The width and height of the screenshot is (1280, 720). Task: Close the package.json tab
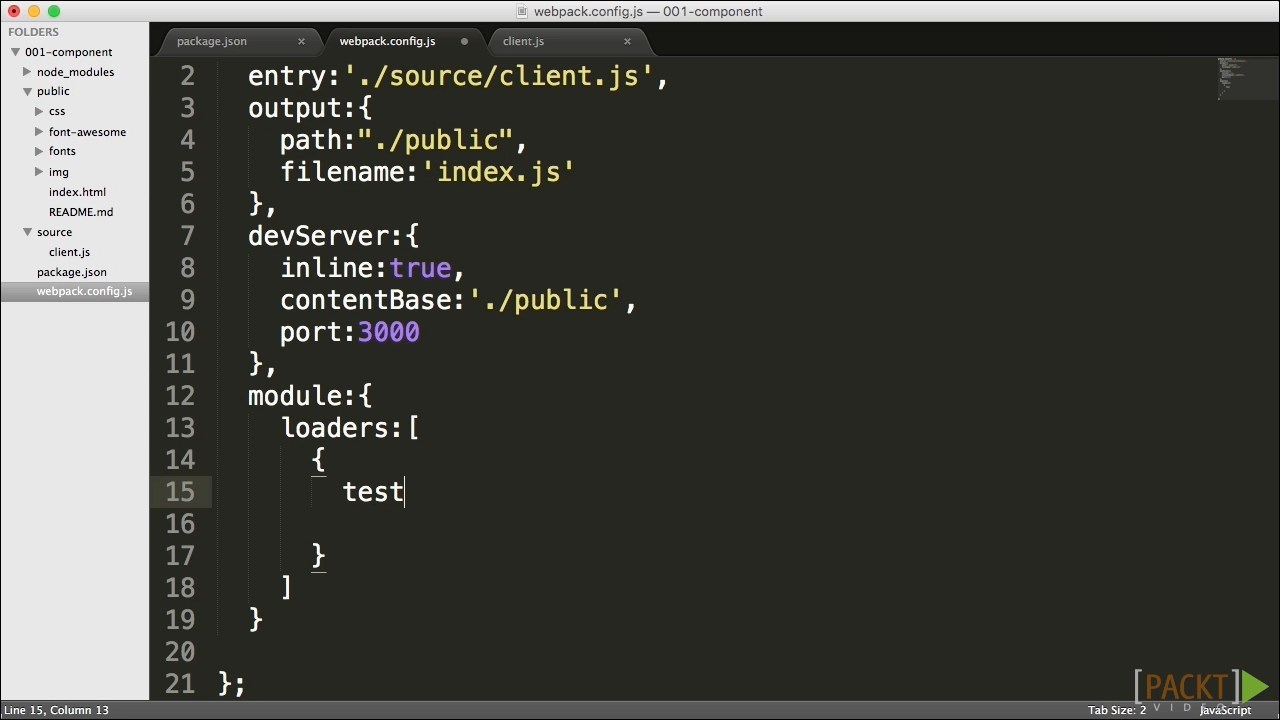(x=301, y=41)
